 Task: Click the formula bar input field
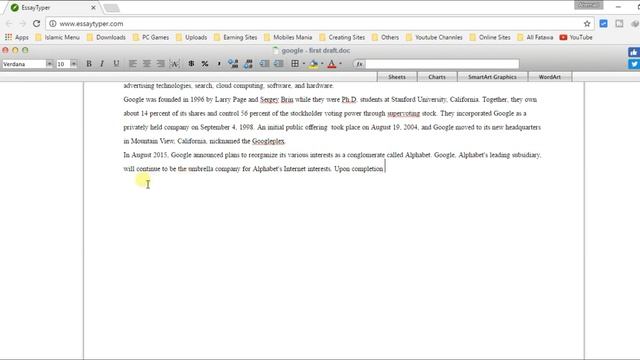(x=442, y=64)
